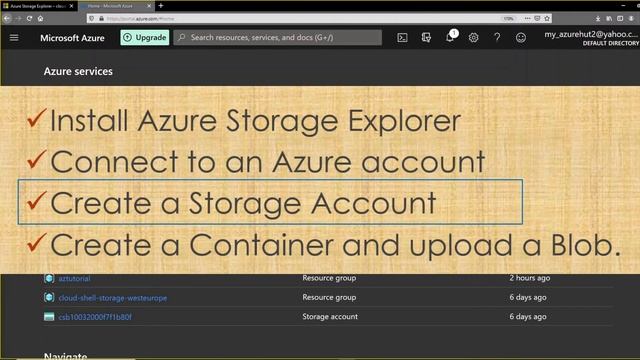Click the 170% zoom level indicator

[x=509, y=18]
